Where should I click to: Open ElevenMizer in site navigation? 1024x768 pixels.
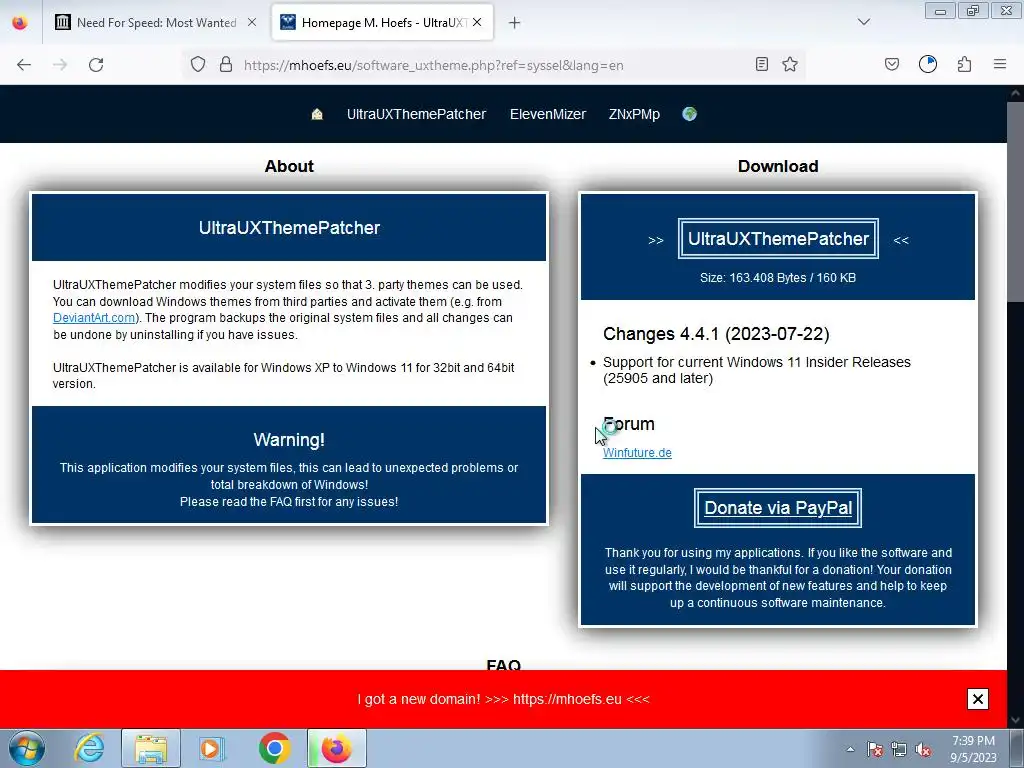547,114
